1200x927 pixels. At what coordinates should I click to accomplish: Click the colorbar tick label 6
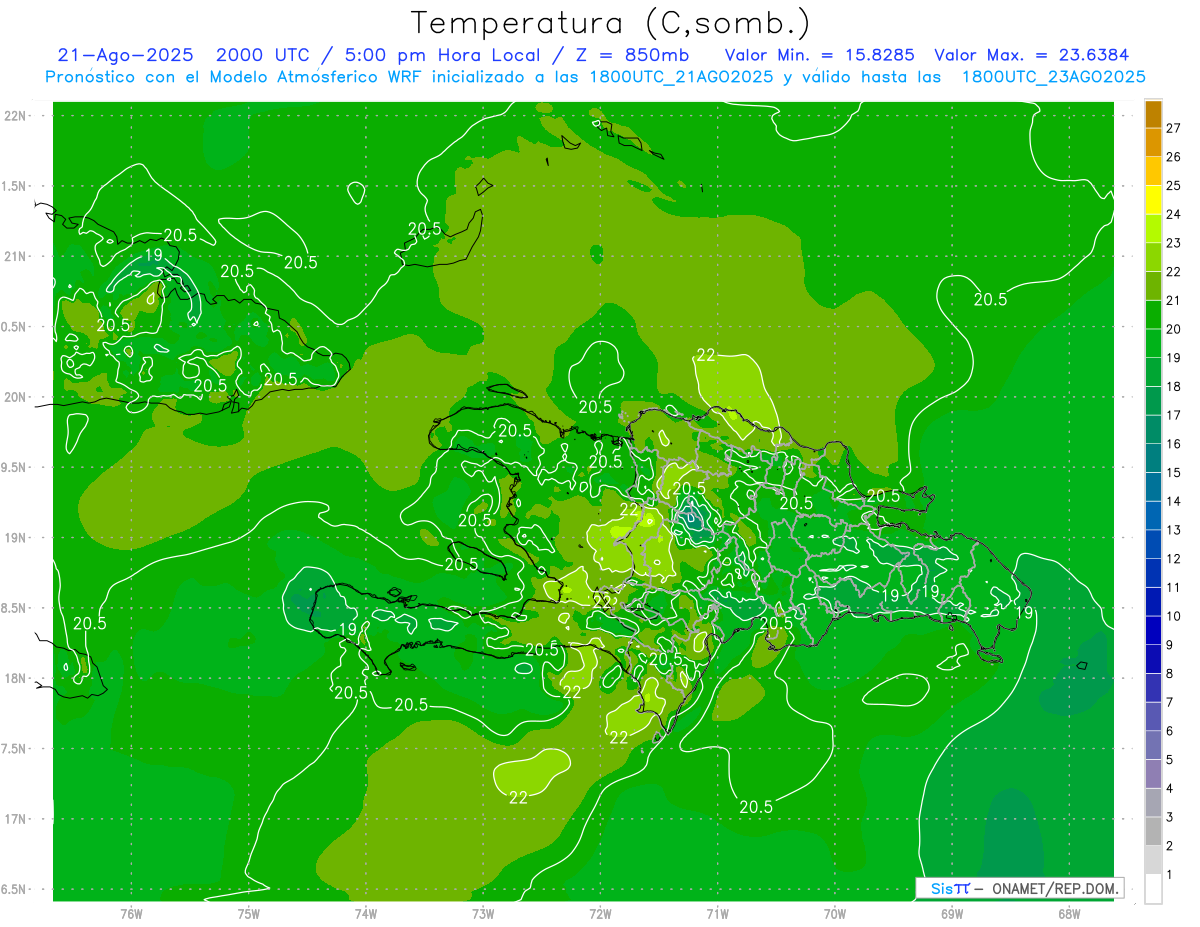(x=1169, y=731)
